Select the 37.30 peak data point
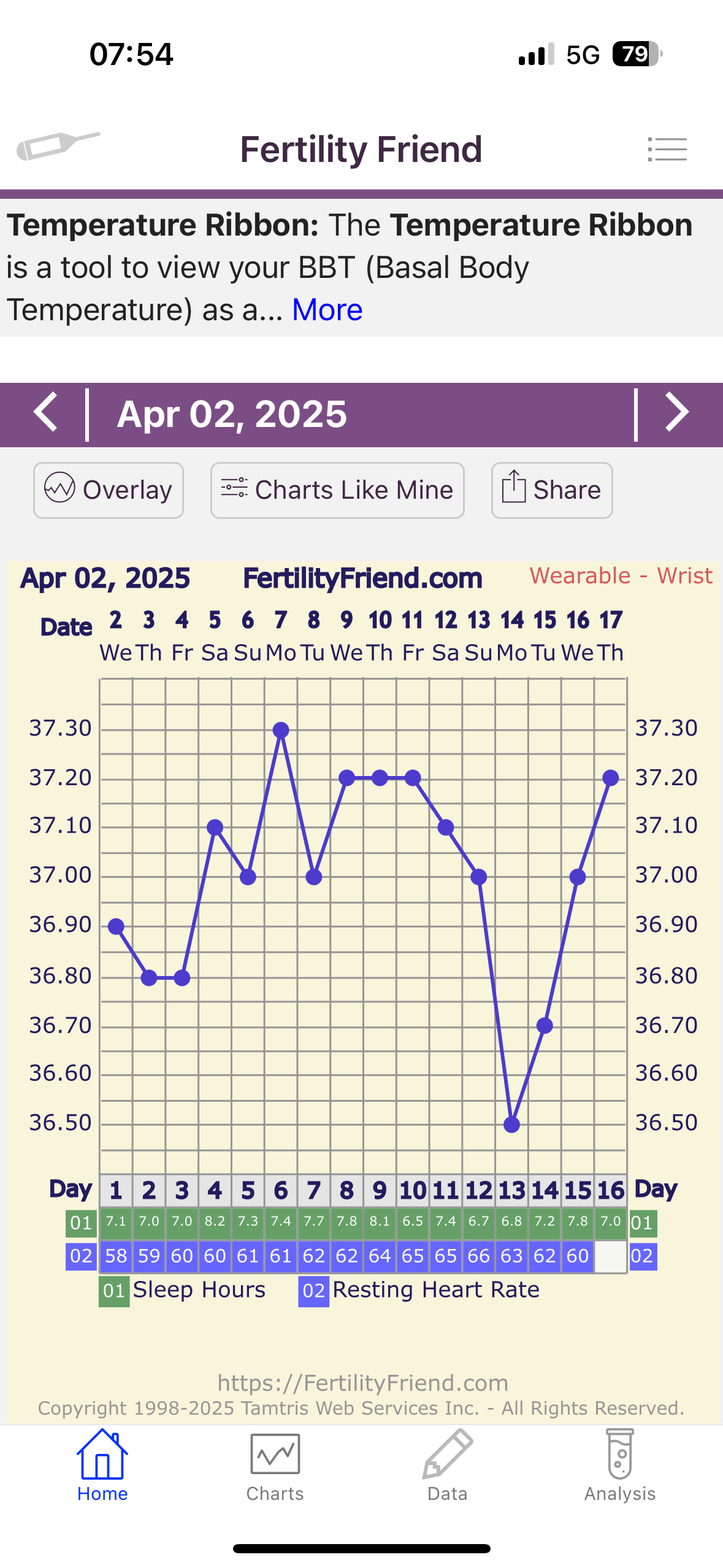 coord(281,729)
